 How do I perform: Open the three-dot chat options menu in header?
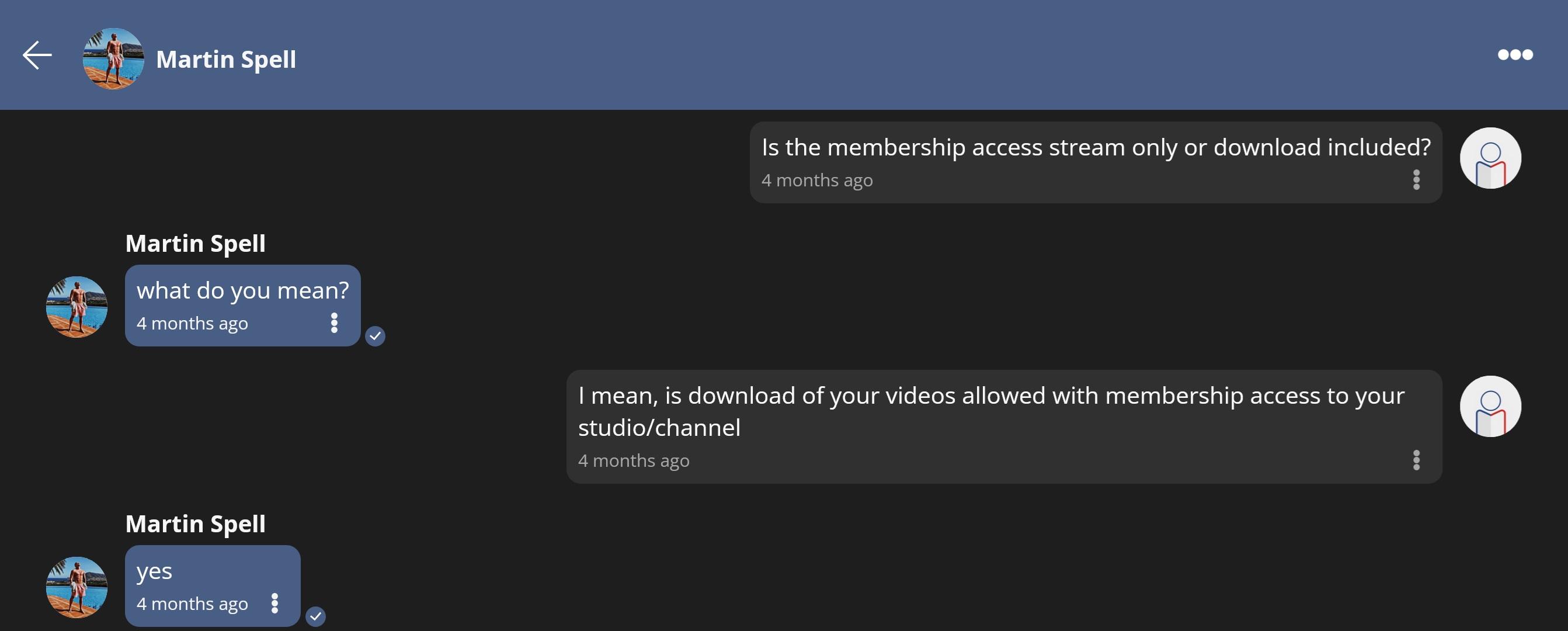(1514, 55)
